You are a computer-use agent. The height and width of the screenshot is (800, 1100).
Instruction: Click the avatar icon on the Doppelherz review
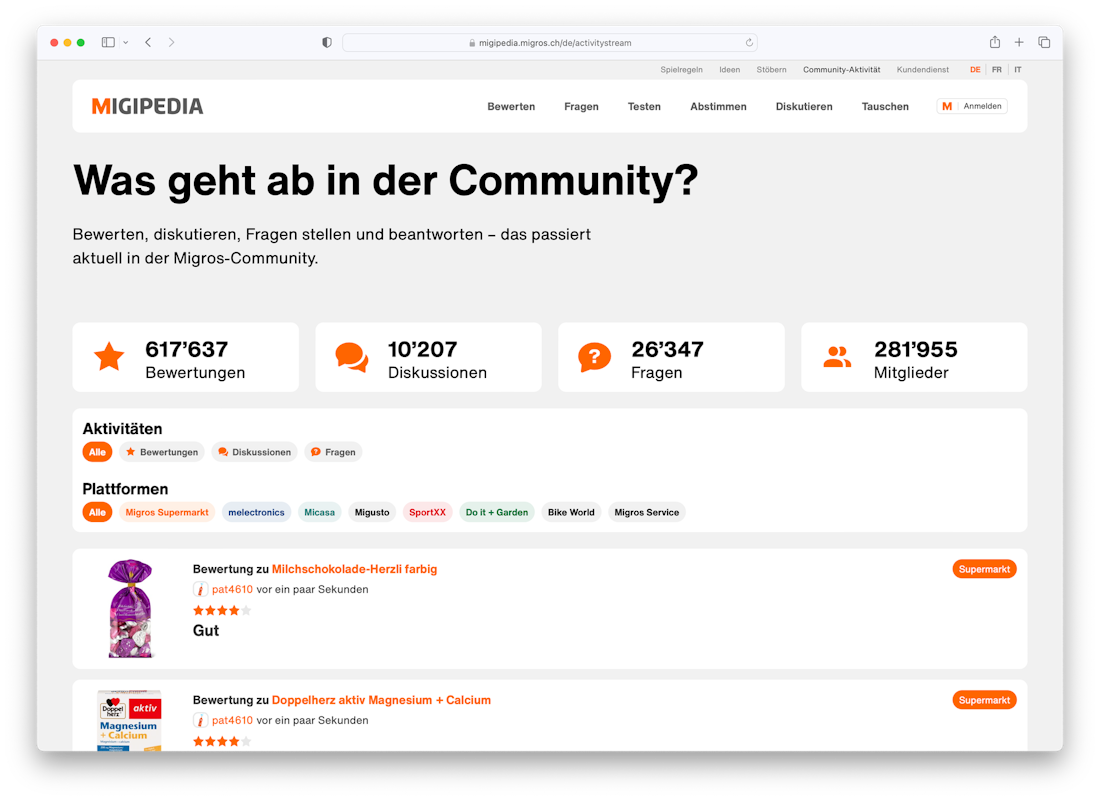click(200, 721)
